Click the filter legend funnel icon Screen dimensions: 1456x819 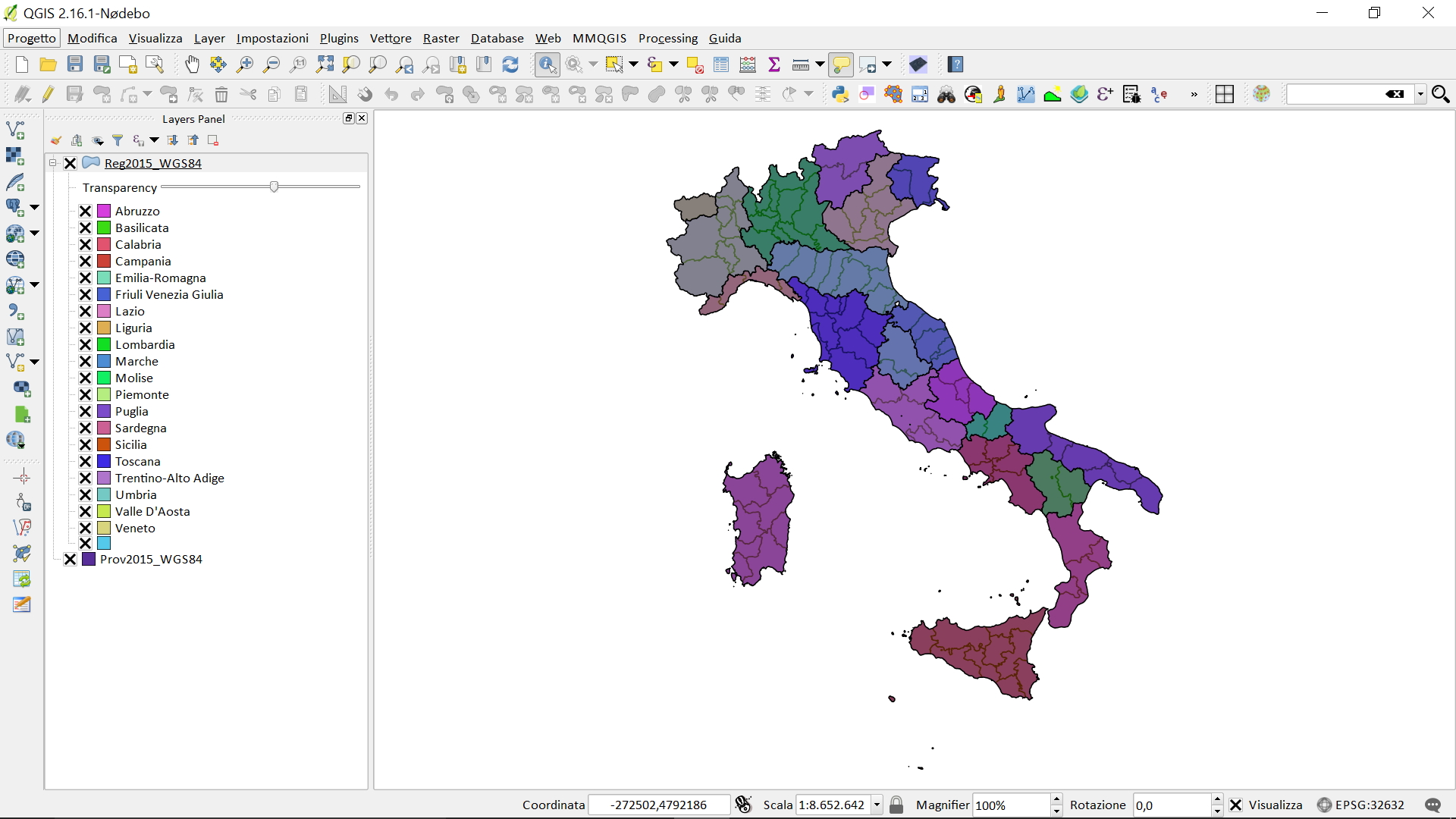point(118,140)
